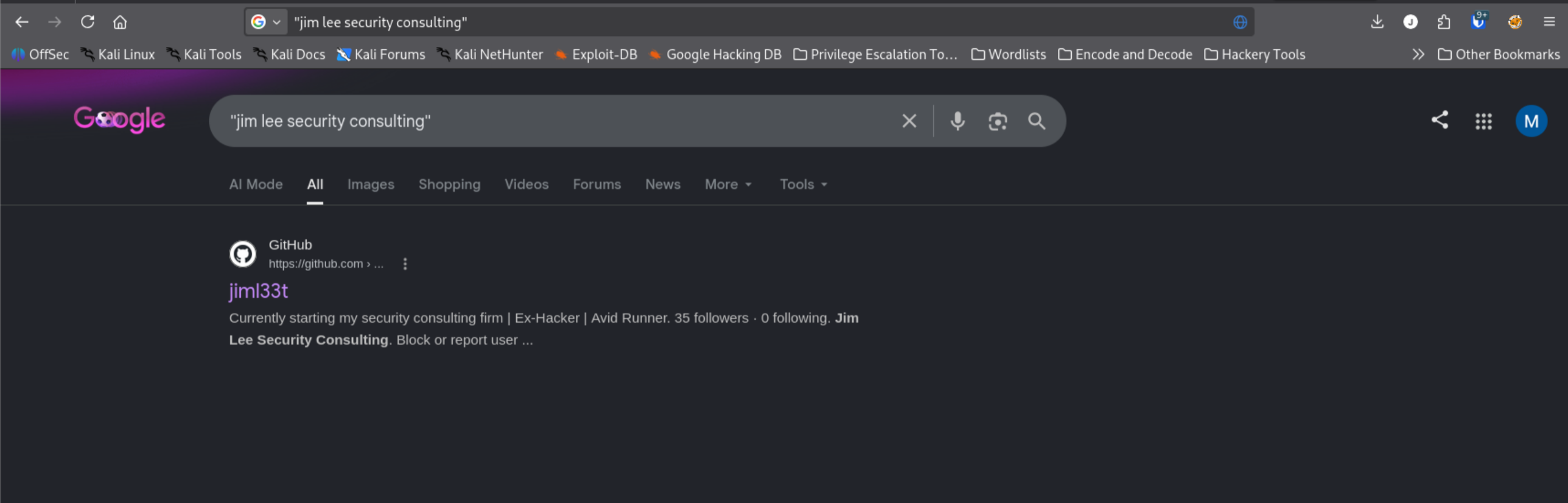Switch to the News tab
Screen dimensions: 1568x503
point(662,185)
